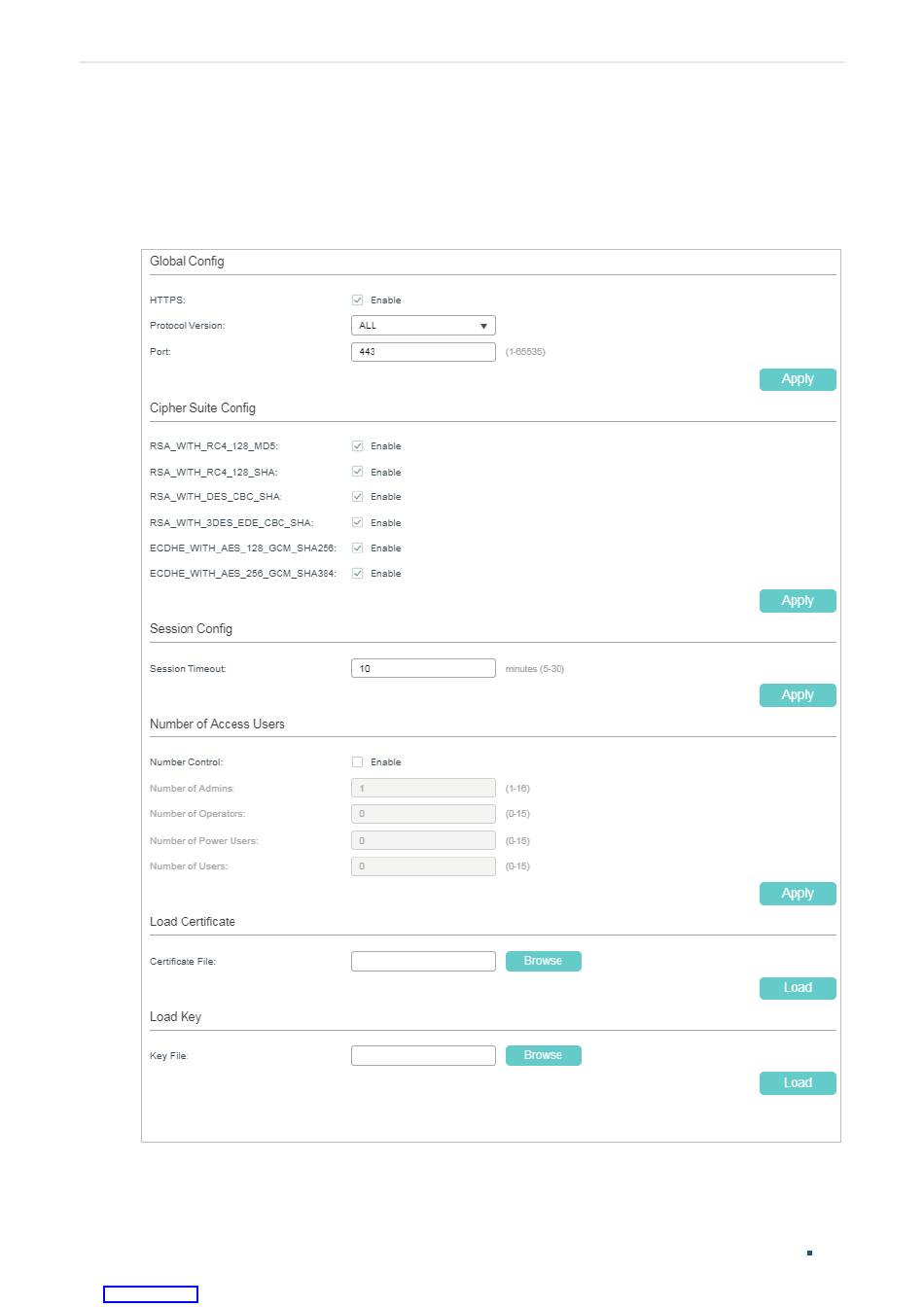Viewport: 924px width, 1307px height.
Task: Disable the RSA_WITH_DES_CBC_SHA cipher
Action: tap(357, 497)
